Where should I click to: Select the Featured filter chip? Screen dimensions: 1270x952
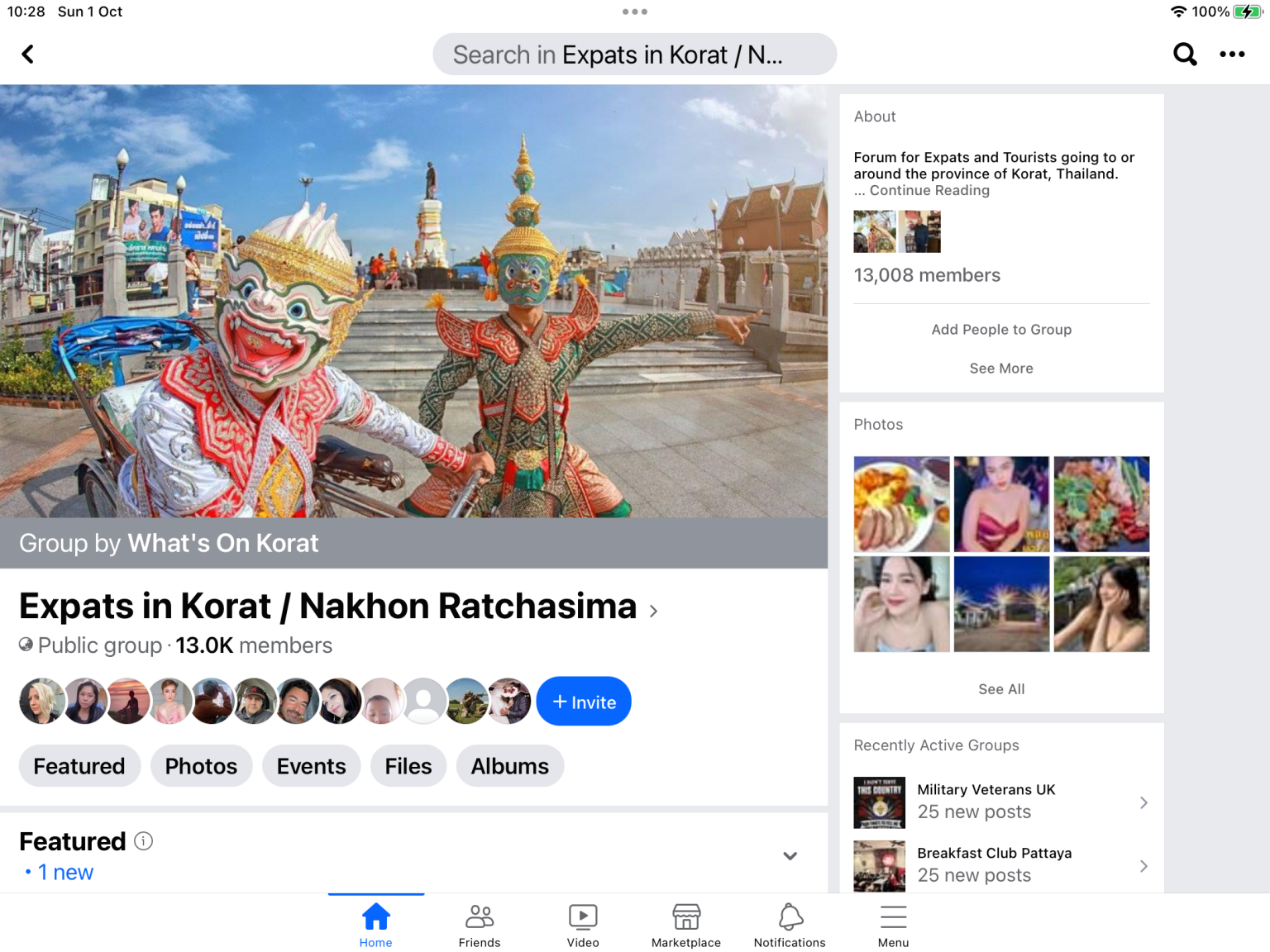[x=79, y=766]
